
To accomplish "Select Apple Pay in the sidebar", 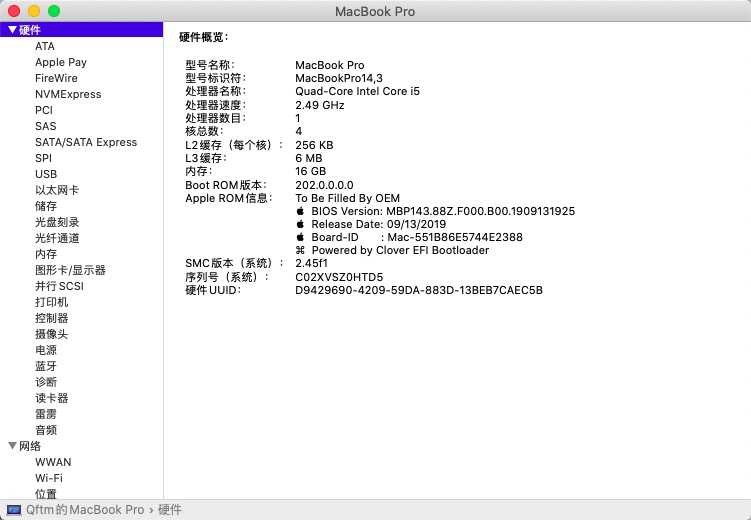I will pos(61,62).
